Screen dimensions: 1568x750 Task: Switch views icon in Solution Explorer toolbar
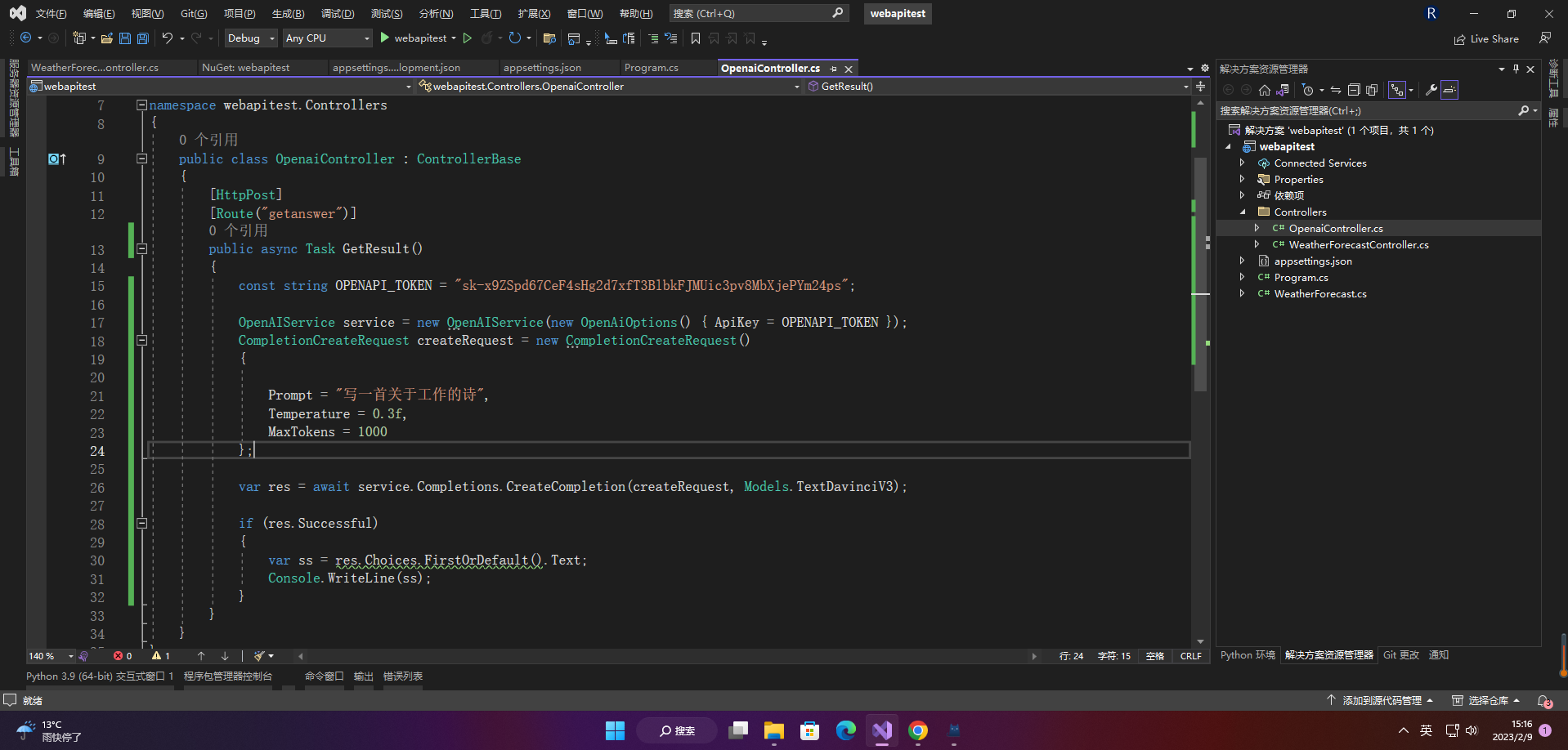click(1283, 90)
